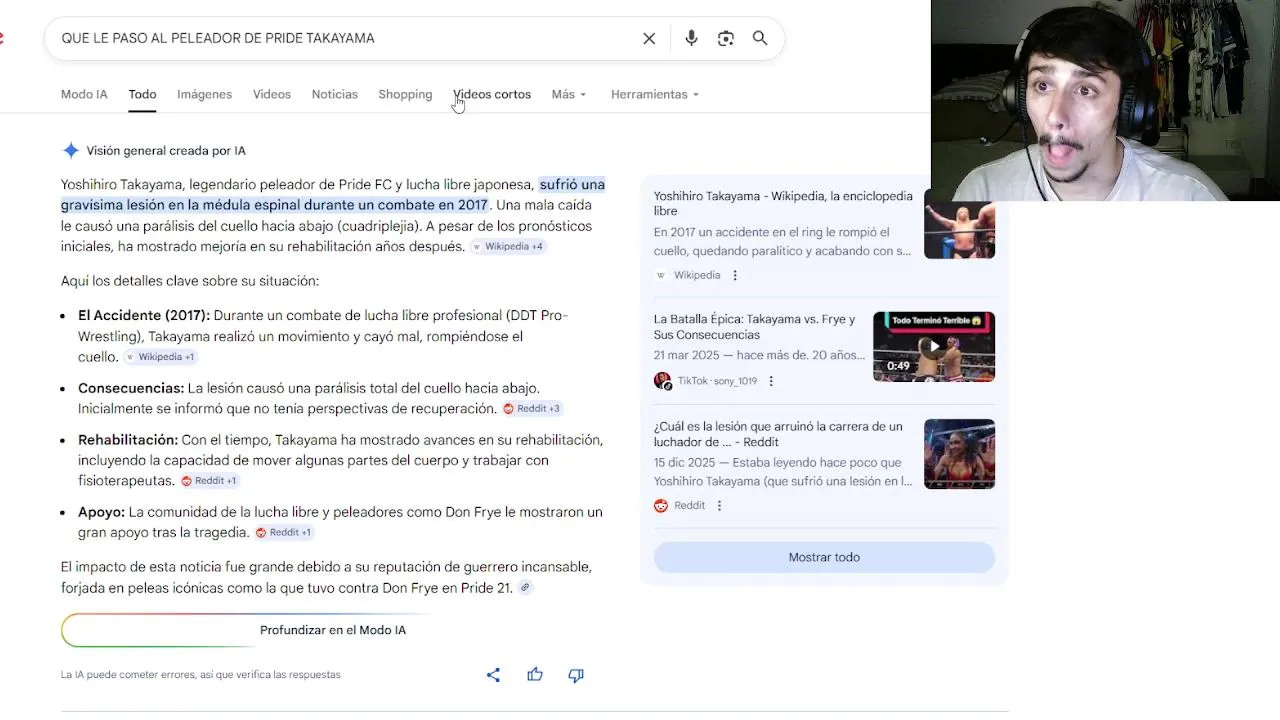
Task: Open the Noticias tab
Action: (334, 94)
